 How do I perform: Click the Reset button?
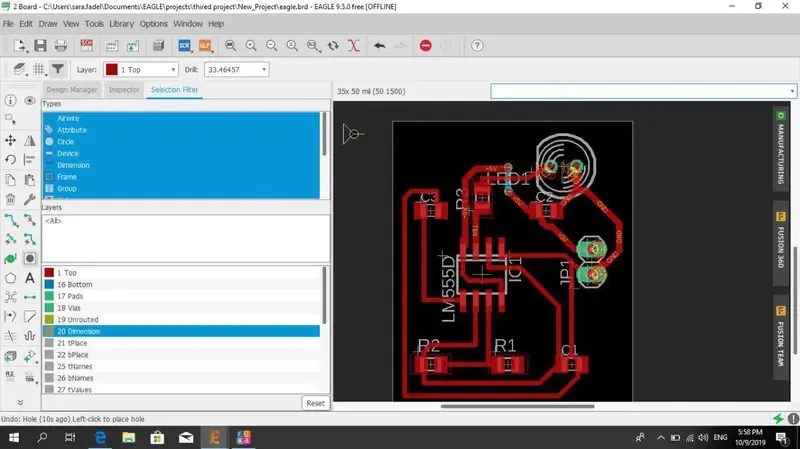pos(315,403)
